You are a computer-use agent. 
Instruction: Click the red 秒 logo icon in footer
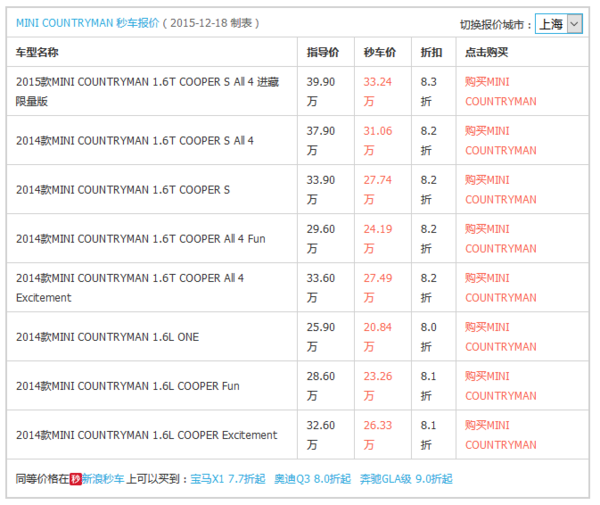coord(75,479)
